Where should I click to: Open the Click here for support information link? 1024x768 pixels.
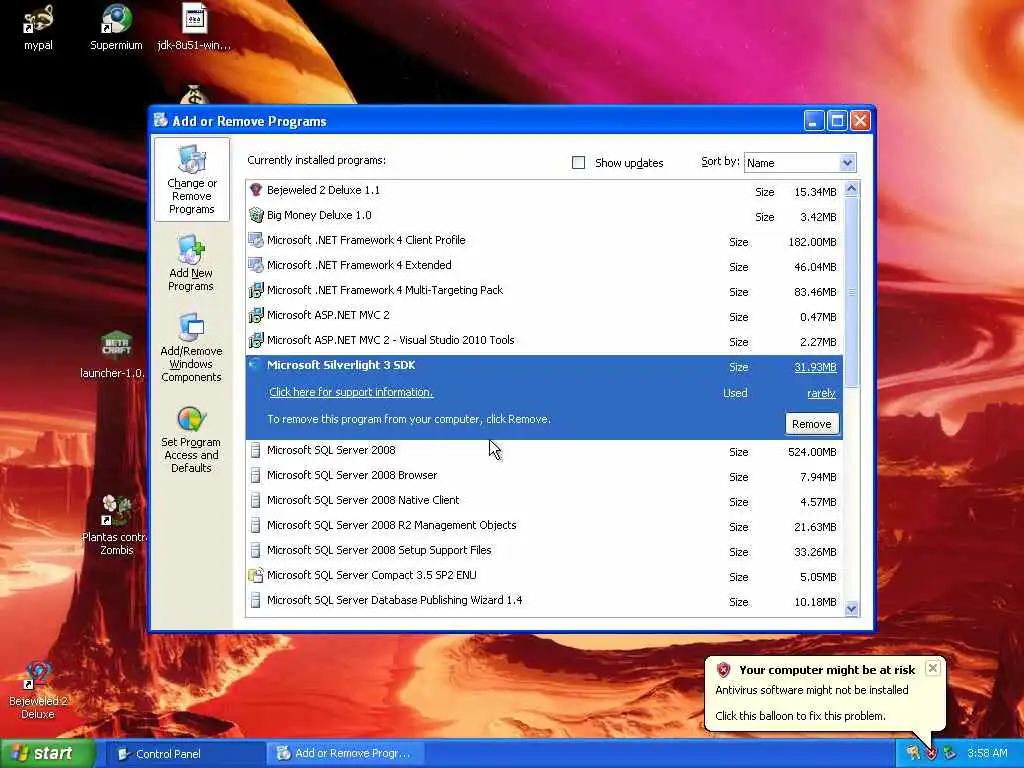351,392
